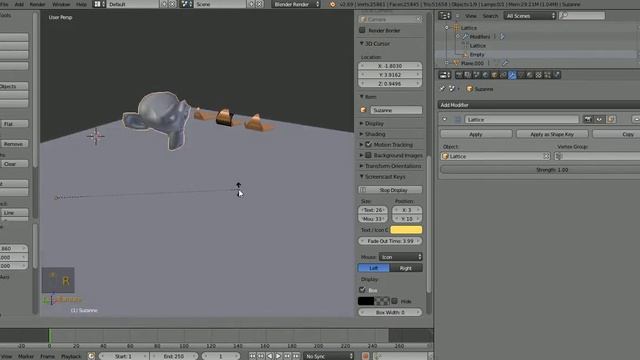The width and height of the screenshot is (640, 360).
Task: Open the Mouse Icon display dropdown
Action: 400,257
